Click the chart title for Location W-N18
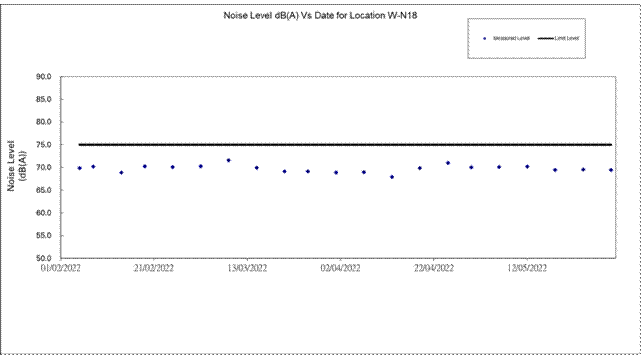This screenshot has height=360, width=643. pos(320,16)
